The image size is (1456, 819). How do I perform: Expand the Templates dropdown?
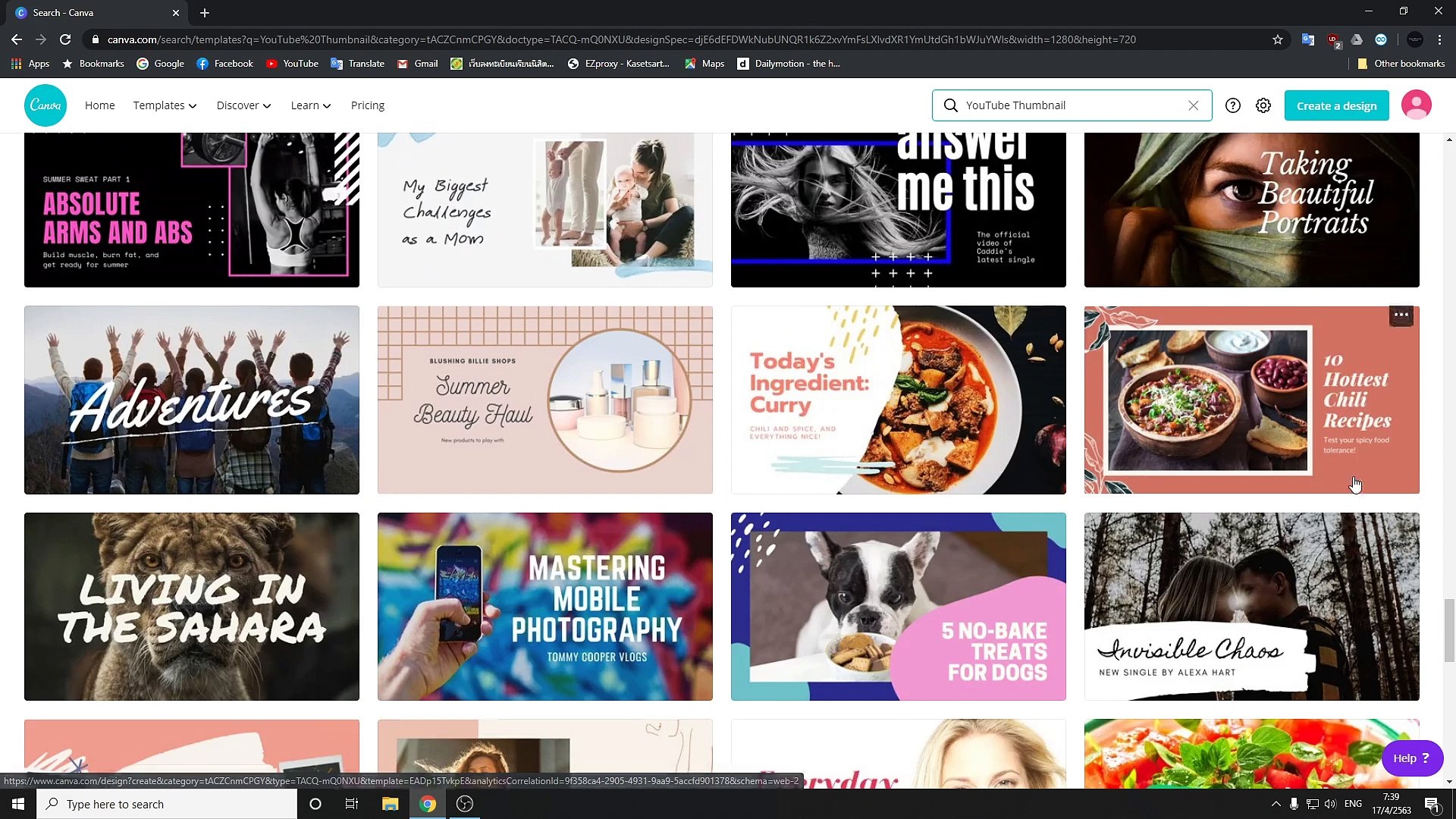(x=165, y=105)
